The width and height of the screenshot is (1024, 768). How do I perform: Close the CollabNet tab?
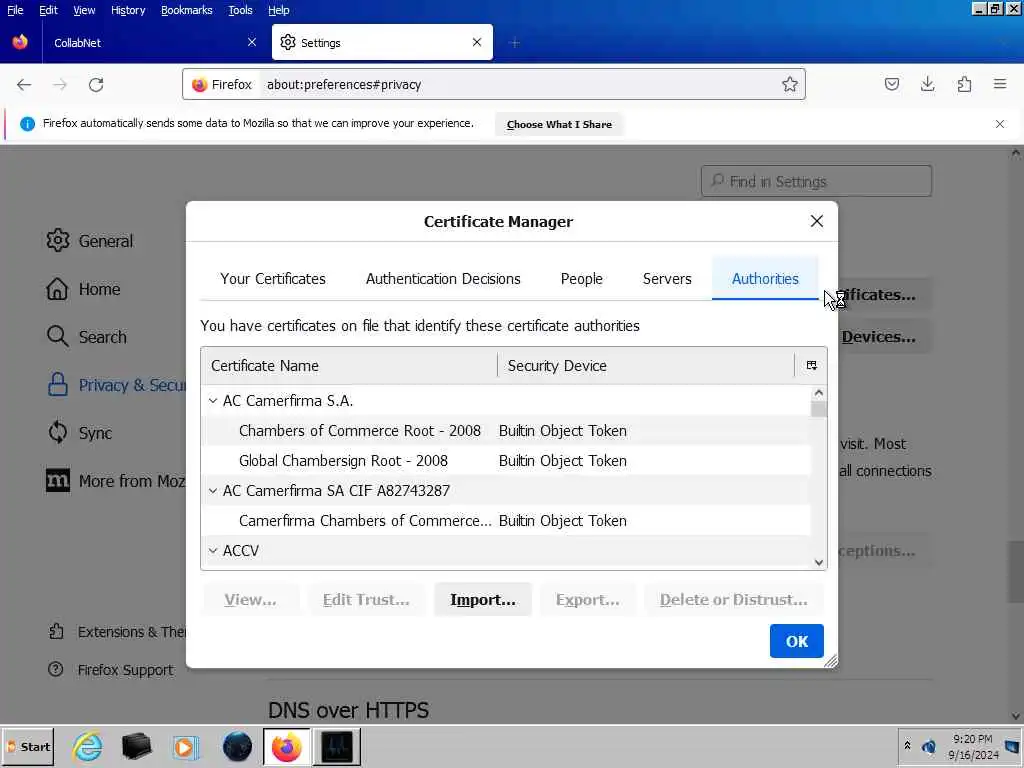(252, 42)
